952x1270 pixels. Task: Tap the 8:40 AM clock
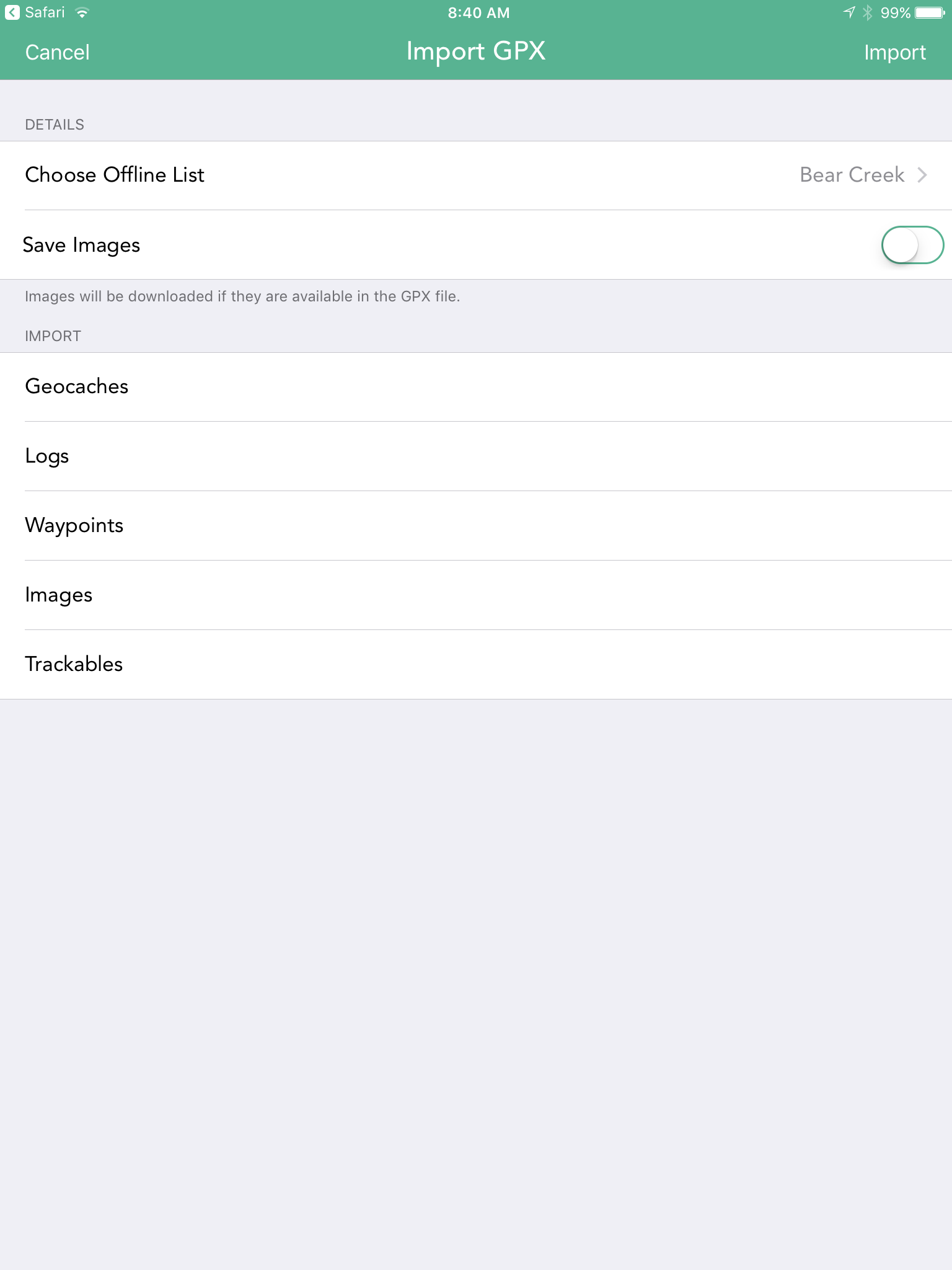[478, 13]
